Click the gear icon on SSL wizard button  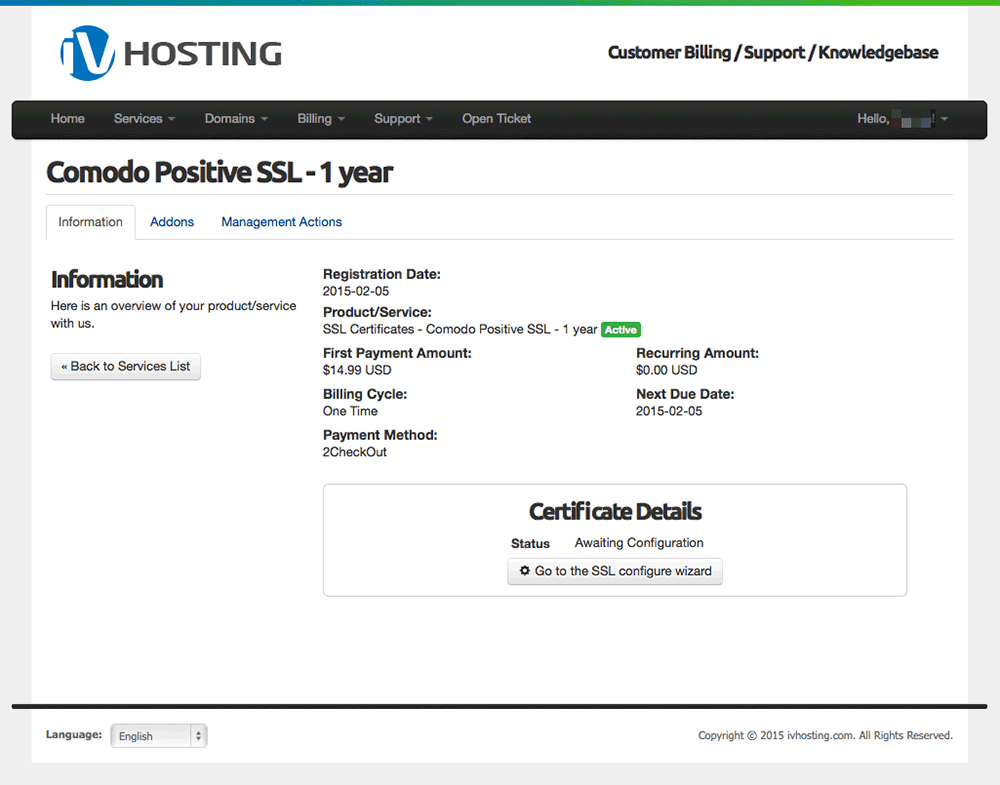tap(524, 571)
